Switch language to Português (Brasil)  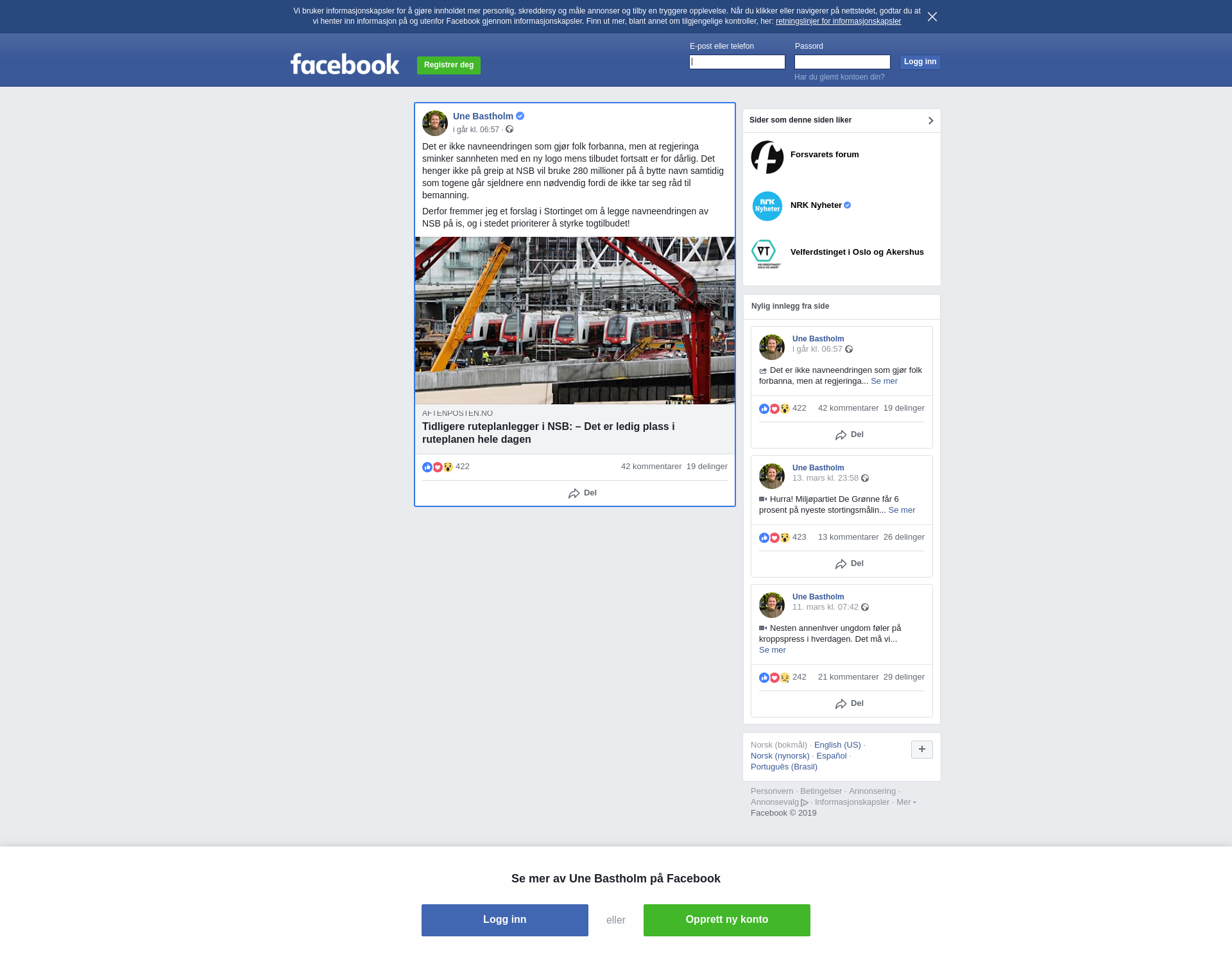click(x=784, y=767)
